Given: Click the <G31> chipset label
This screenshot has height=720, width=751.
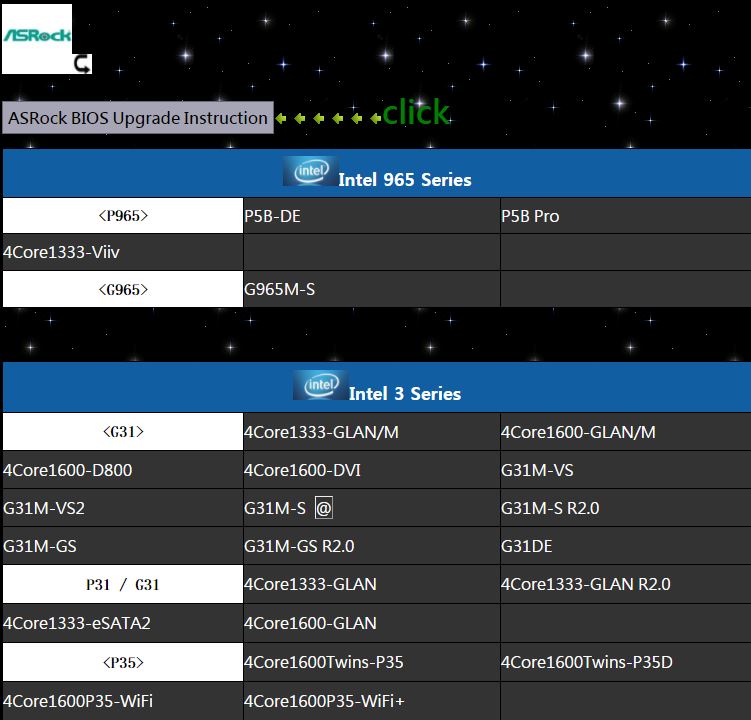Looking at the screenshot, I should pyautogui.click(x=123, y=432).
